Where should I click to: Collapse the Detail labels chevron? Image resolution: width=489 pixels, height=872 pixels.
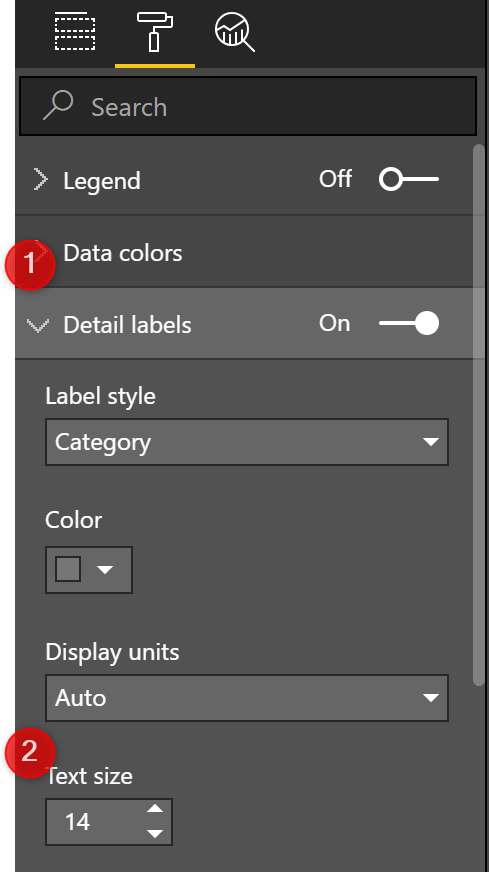coord(38,325)
